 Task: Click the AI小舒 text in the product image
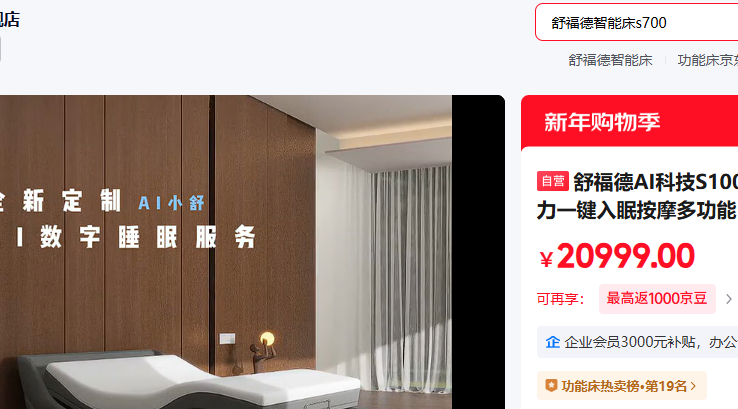[x=171, y=203]
